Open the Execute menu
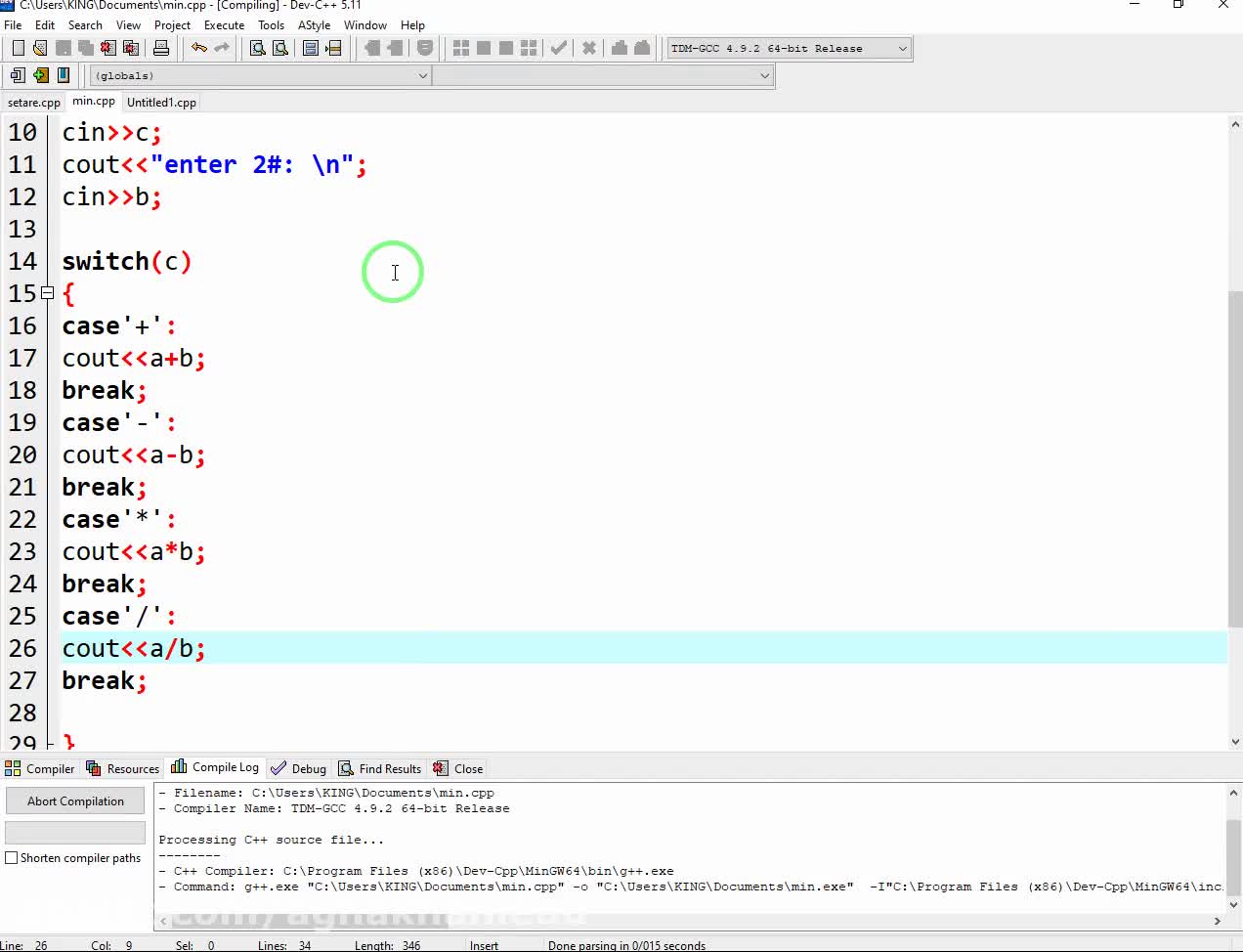Screen dimensions: 1243x952 tap(224, 25)
